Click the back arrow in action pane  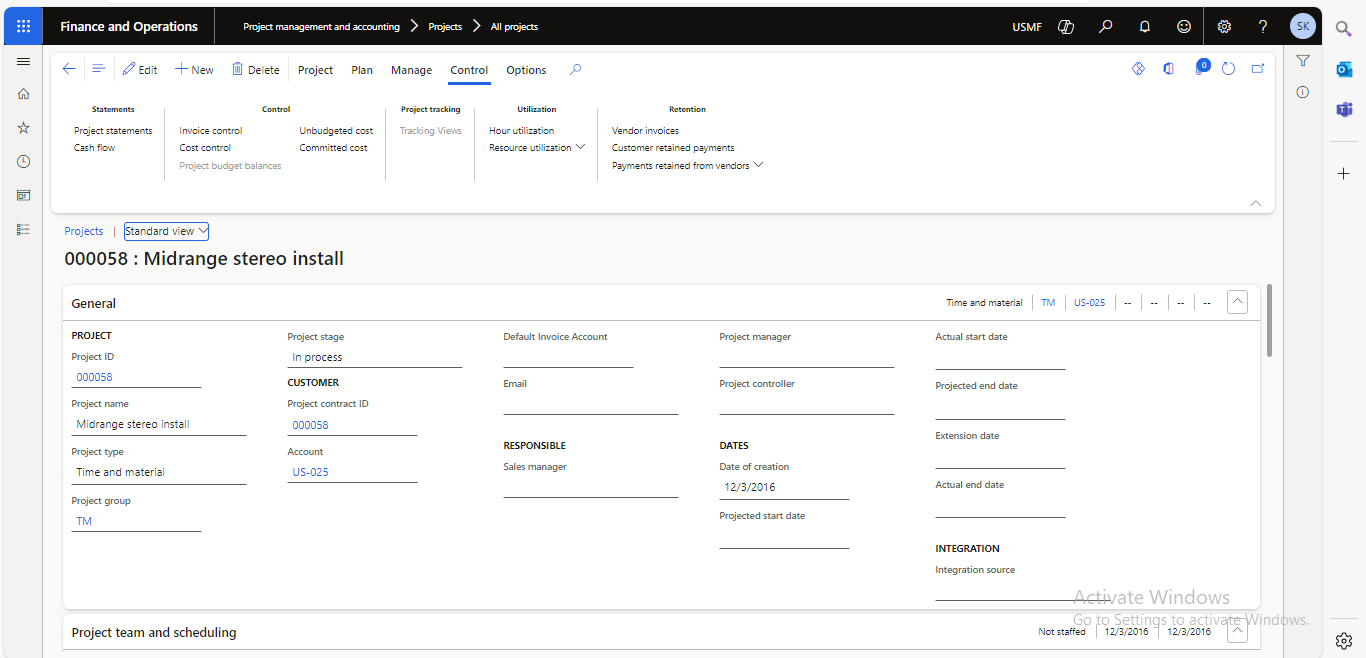click(69, 69)
